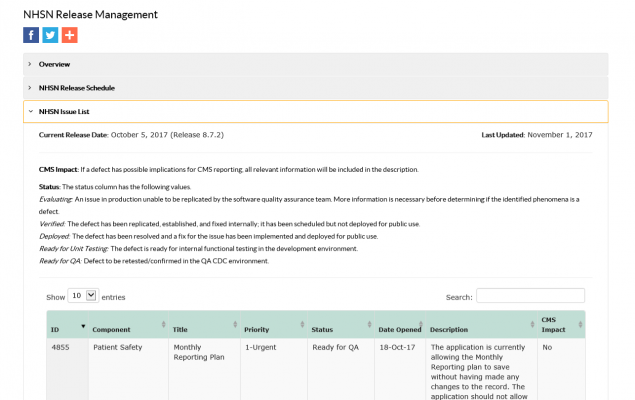Image resolution: width=635 pixels, height=400 pixels.
Task: Open more sharing options plus icon
Action: (69, 35)
